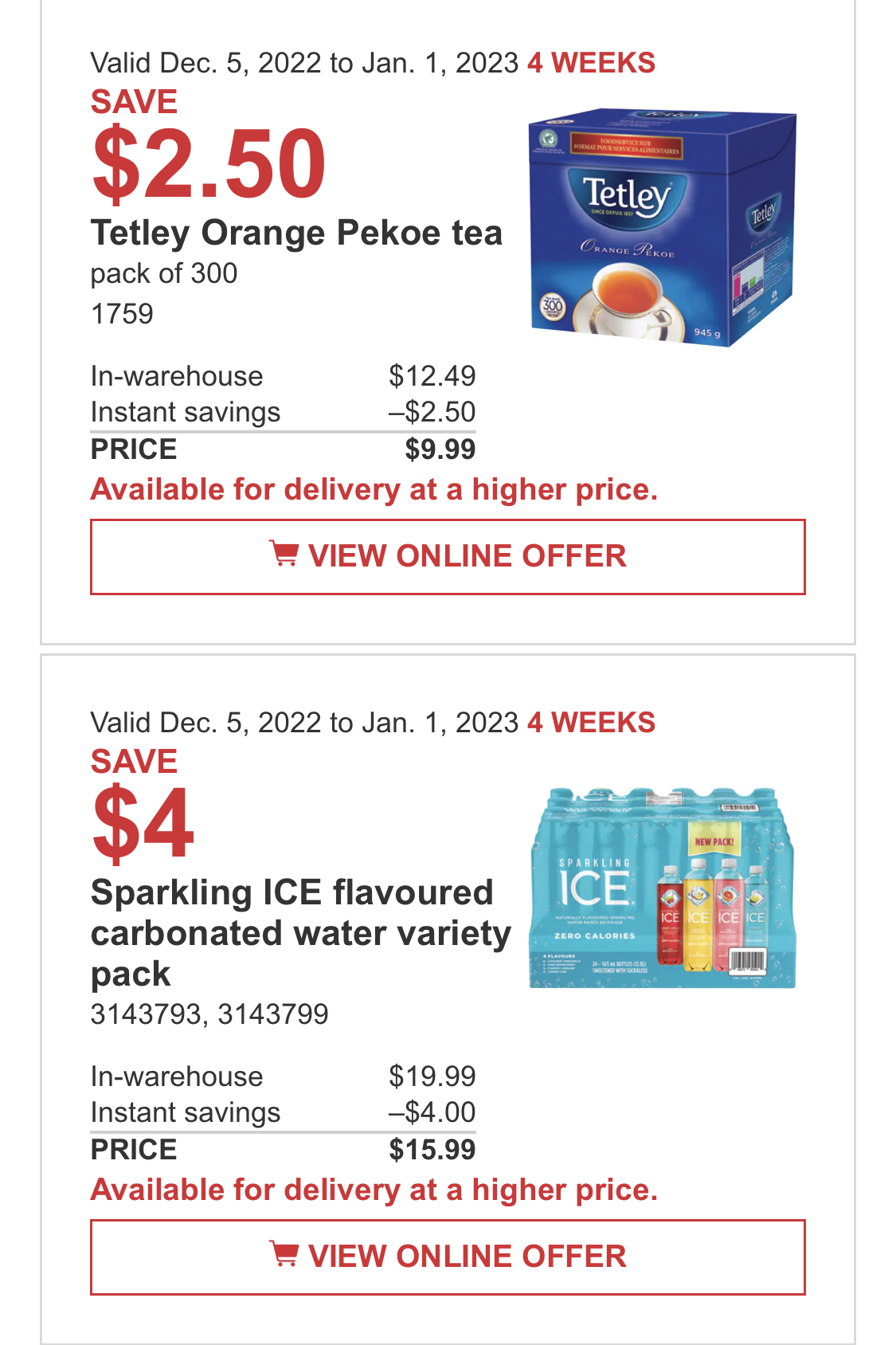
Task: Click the Sparkling ICE delivery availability notice
Action: (x=374, y=1190)
